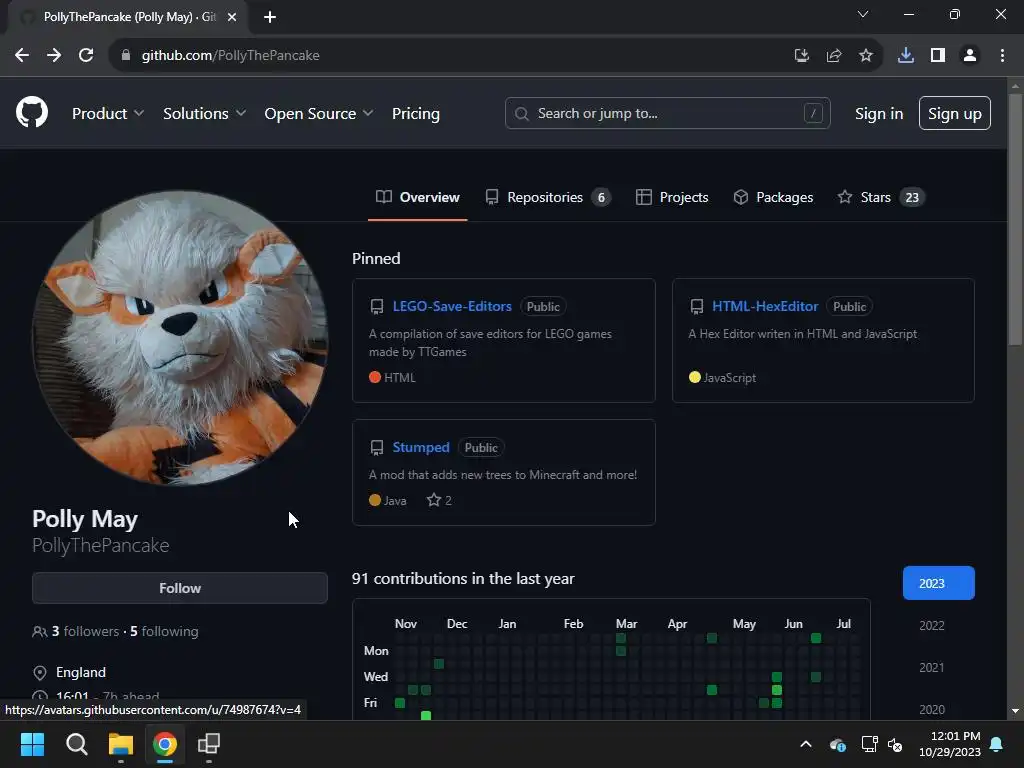Screen dimensions: 1024x768
Task: Click the install app icon in address bar
Action: click(x=801, y=56)
